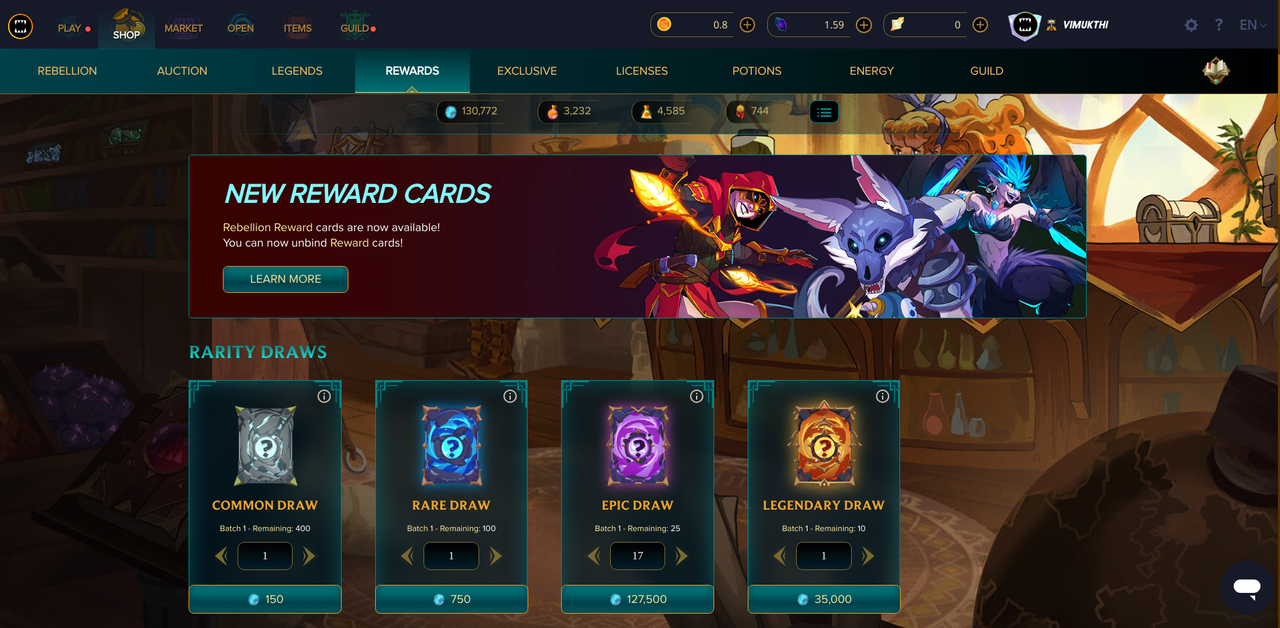Select the Auction tab
Screen dimensions: 1280x628
pyautogui.click(x=182, y=71)
